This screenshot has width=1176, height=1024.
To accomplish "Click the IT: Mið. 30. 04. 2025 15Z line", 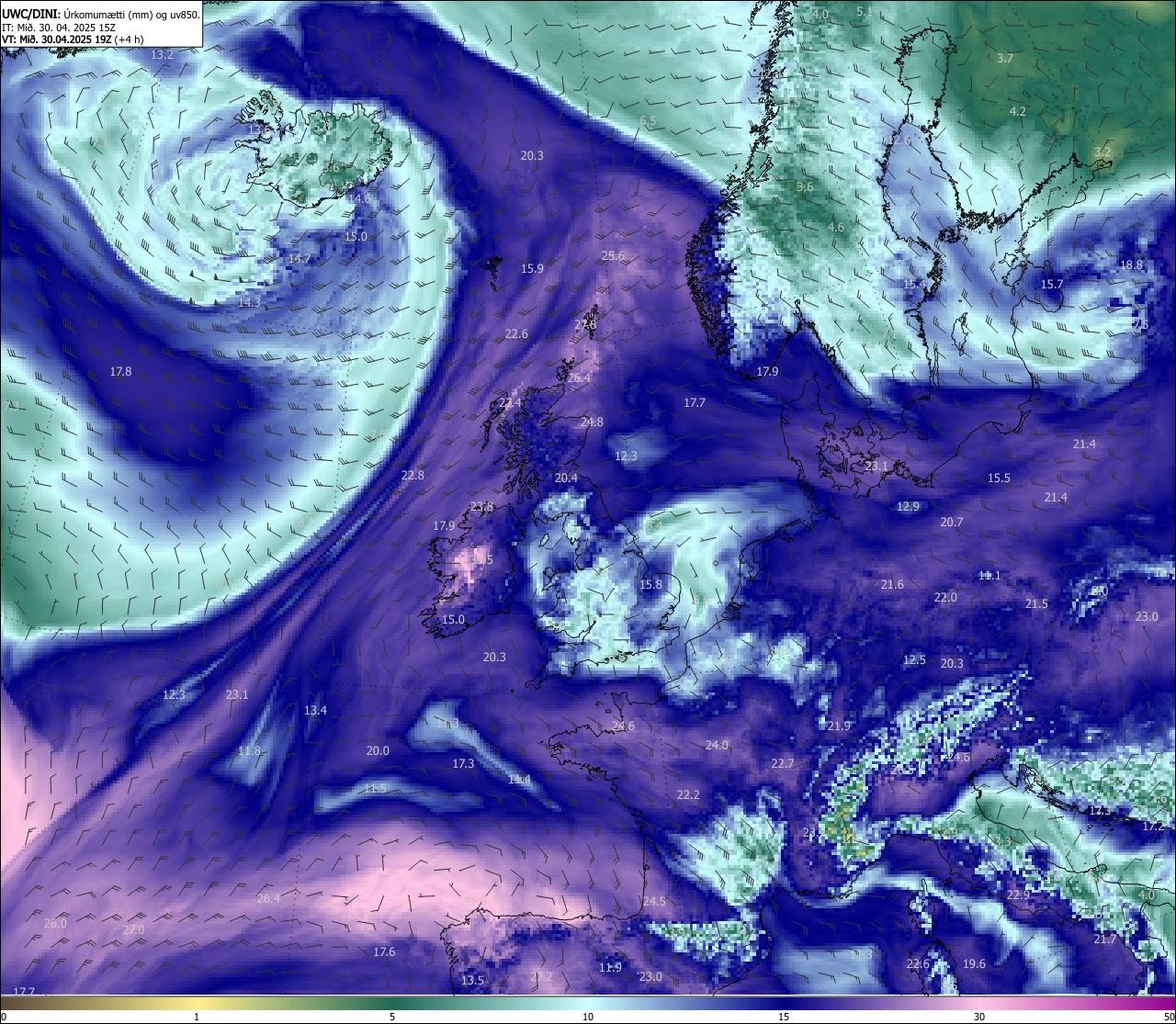I will tap(60, 28).
